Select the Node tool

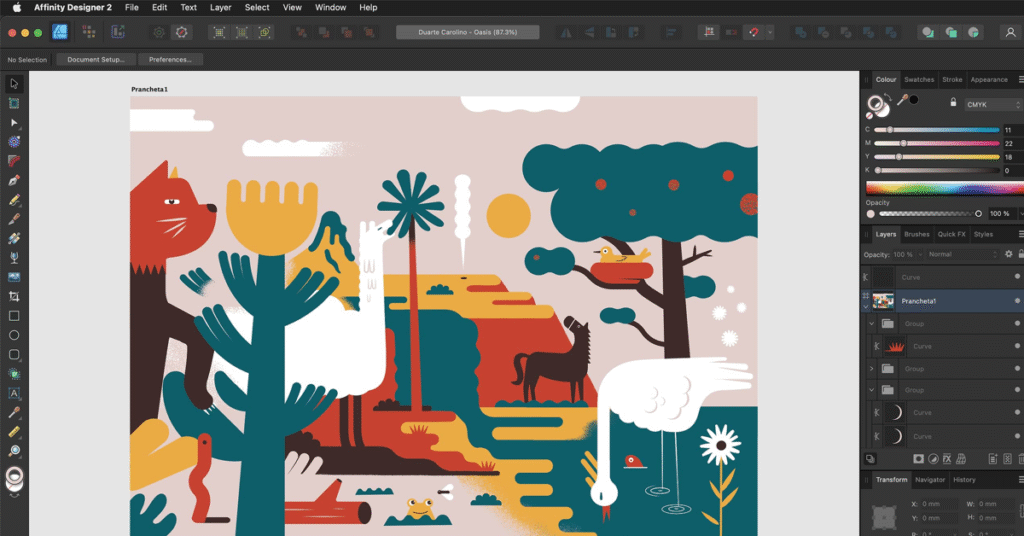(x=14, y=122)
